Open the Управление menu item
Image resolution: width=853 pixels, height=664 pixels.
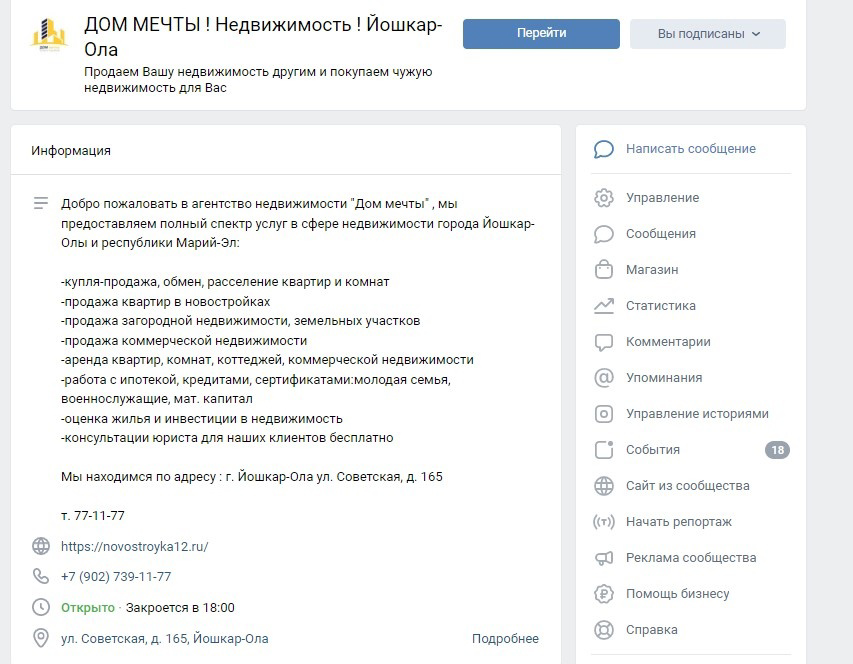(x=662, y=198)
